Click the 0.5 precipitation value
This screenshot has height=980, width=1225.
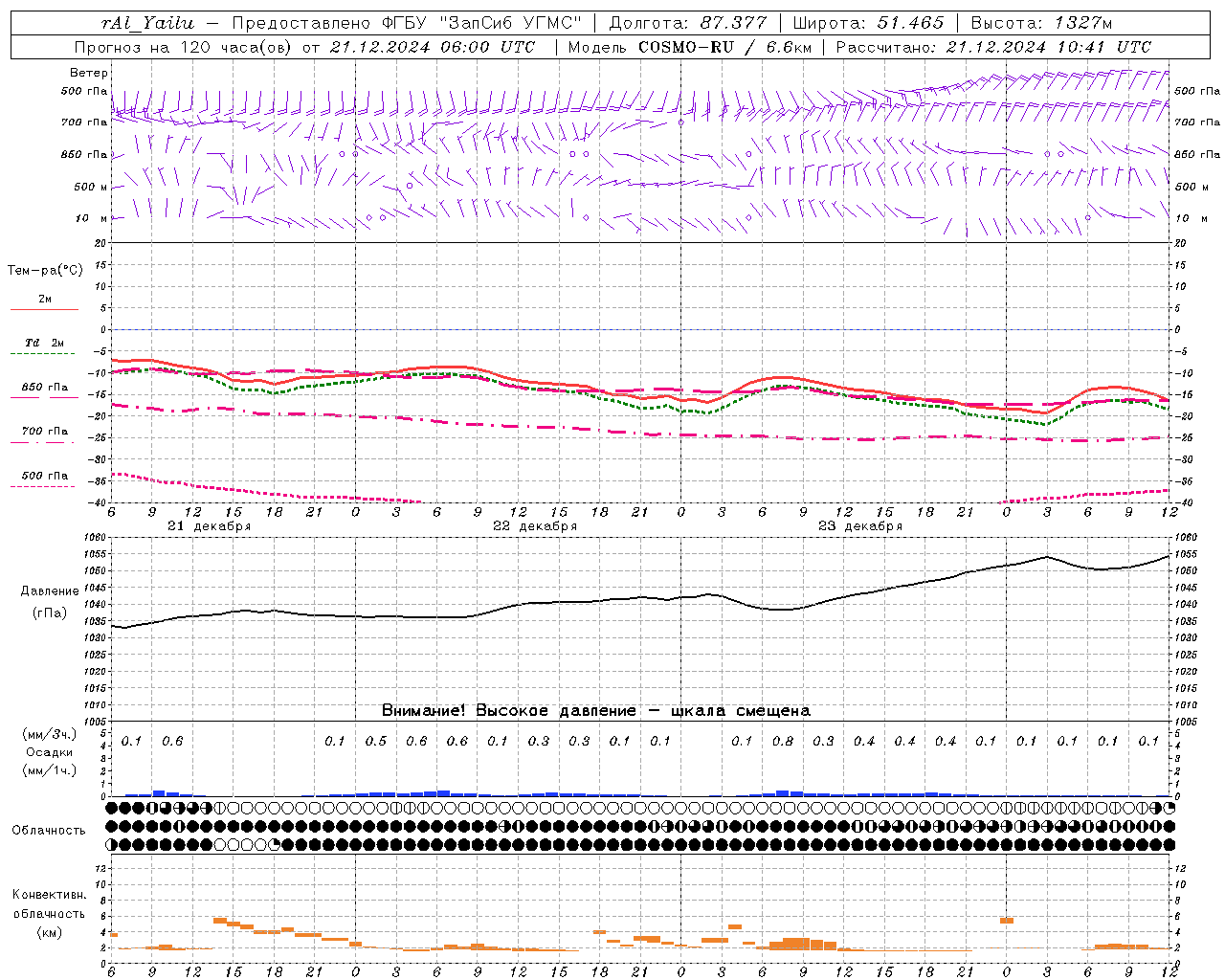pyautogui.click(x=376, y=741)
